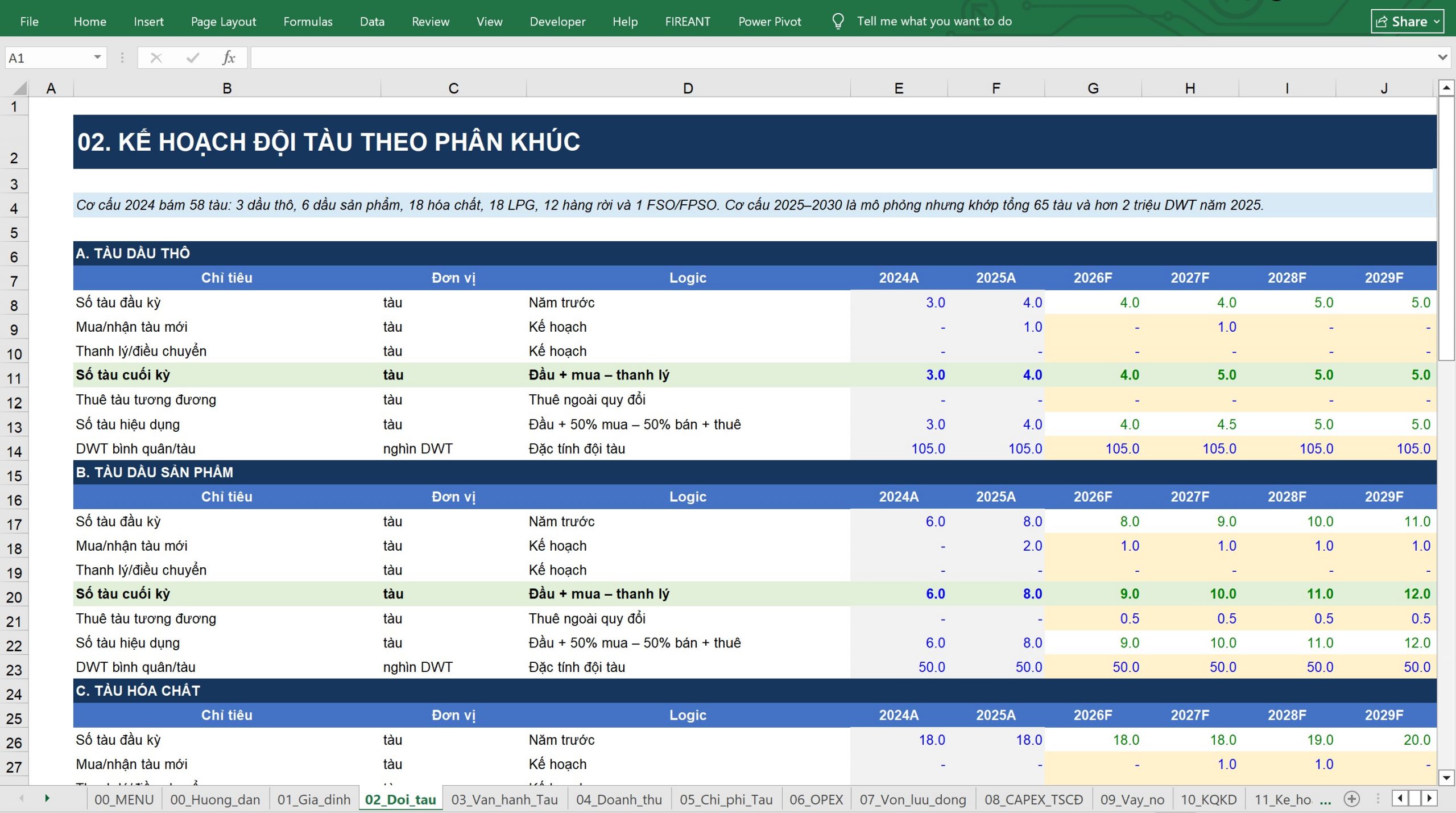Viewport: 1456px width, 813px height.
Task: Switch to the 00_MENU sheet
Action: [124, 799]
